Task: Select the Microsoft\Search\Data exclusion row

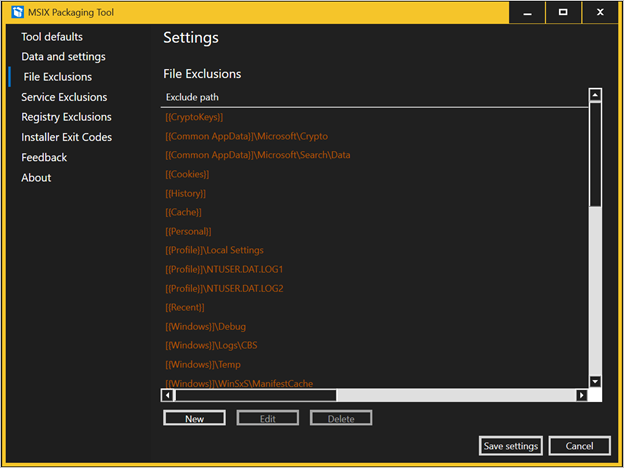Action: tap(374, 155)
